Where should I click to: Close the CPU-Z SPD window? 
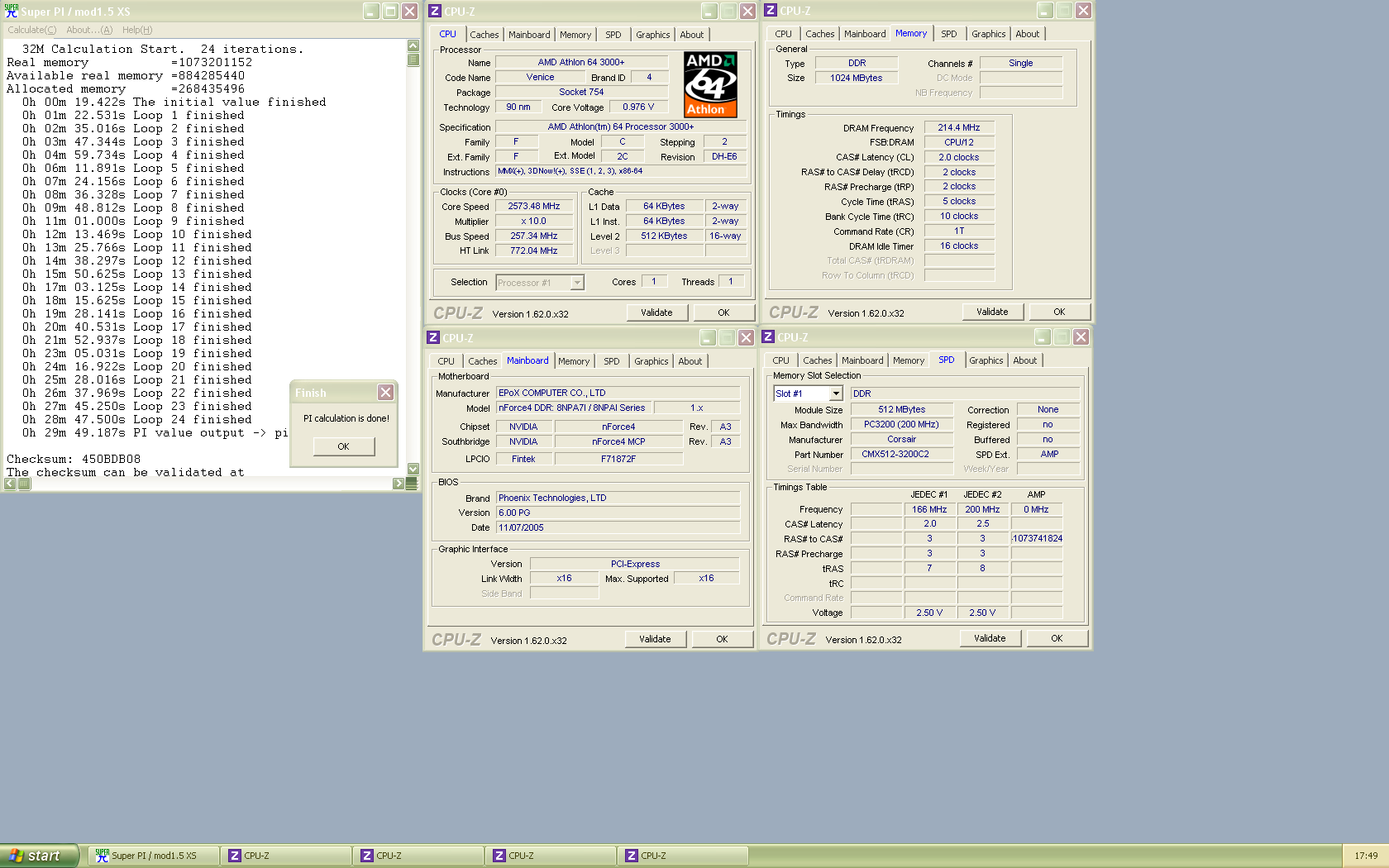click(x=1081, y=336)
